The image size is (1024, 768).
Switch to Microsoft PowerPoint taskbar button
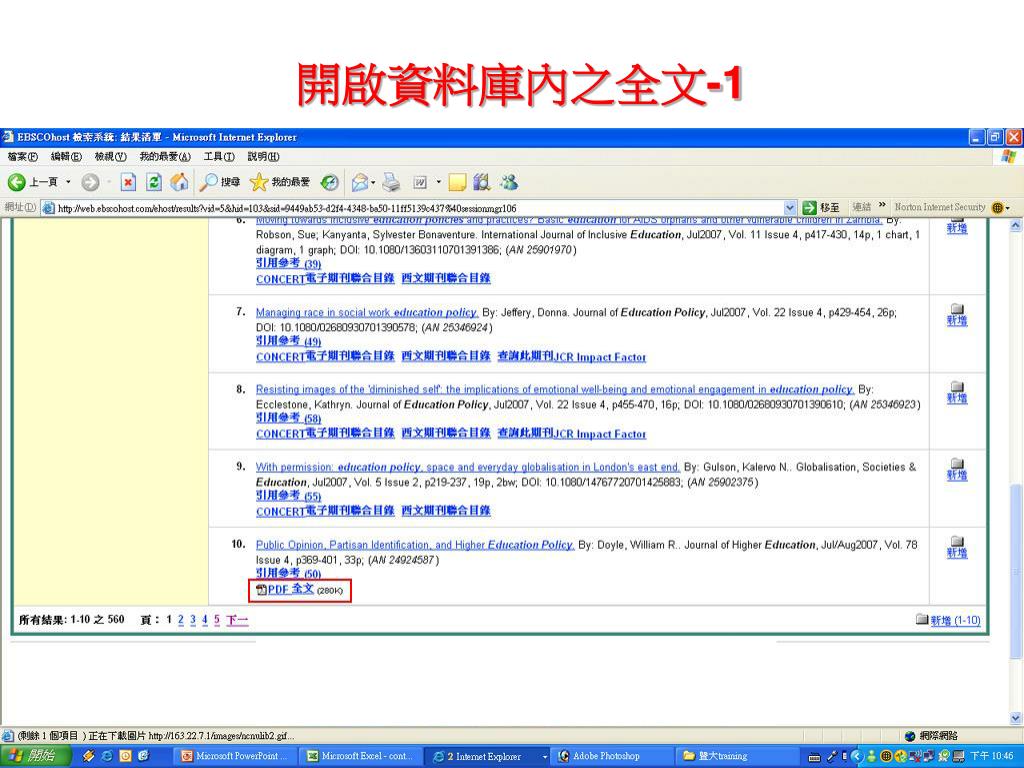237,756
